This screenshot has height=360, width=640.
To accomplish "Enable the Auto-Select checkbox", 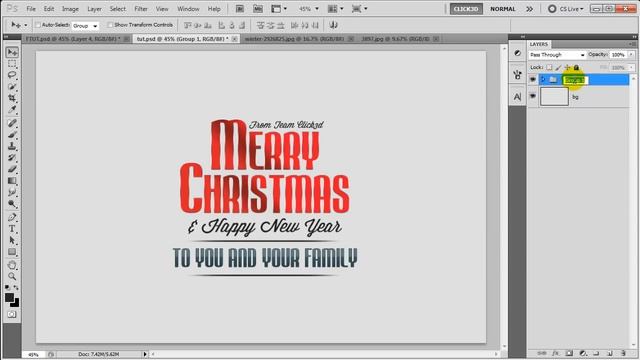I will click(x=38, y=25).
